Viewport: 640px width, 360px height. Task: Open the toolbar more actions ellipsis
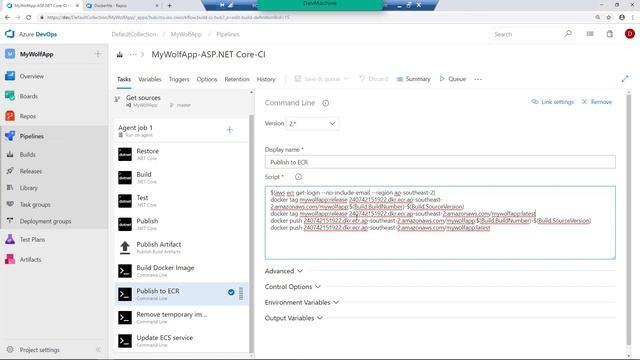pyautogui.click(x=478, y=79)
